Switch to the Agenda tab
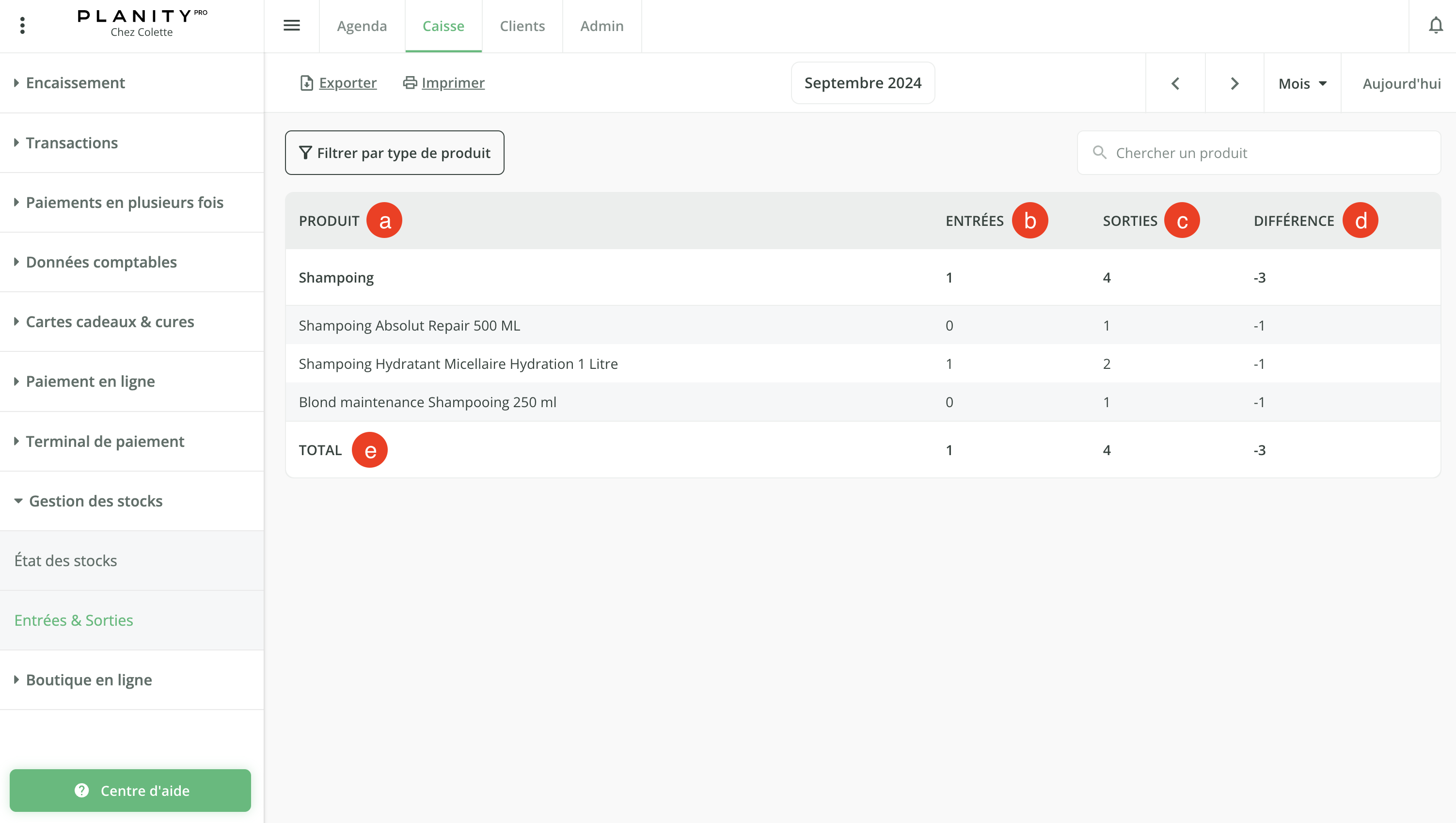Screen dimensions: 1456x823 (x=362, y=26)
